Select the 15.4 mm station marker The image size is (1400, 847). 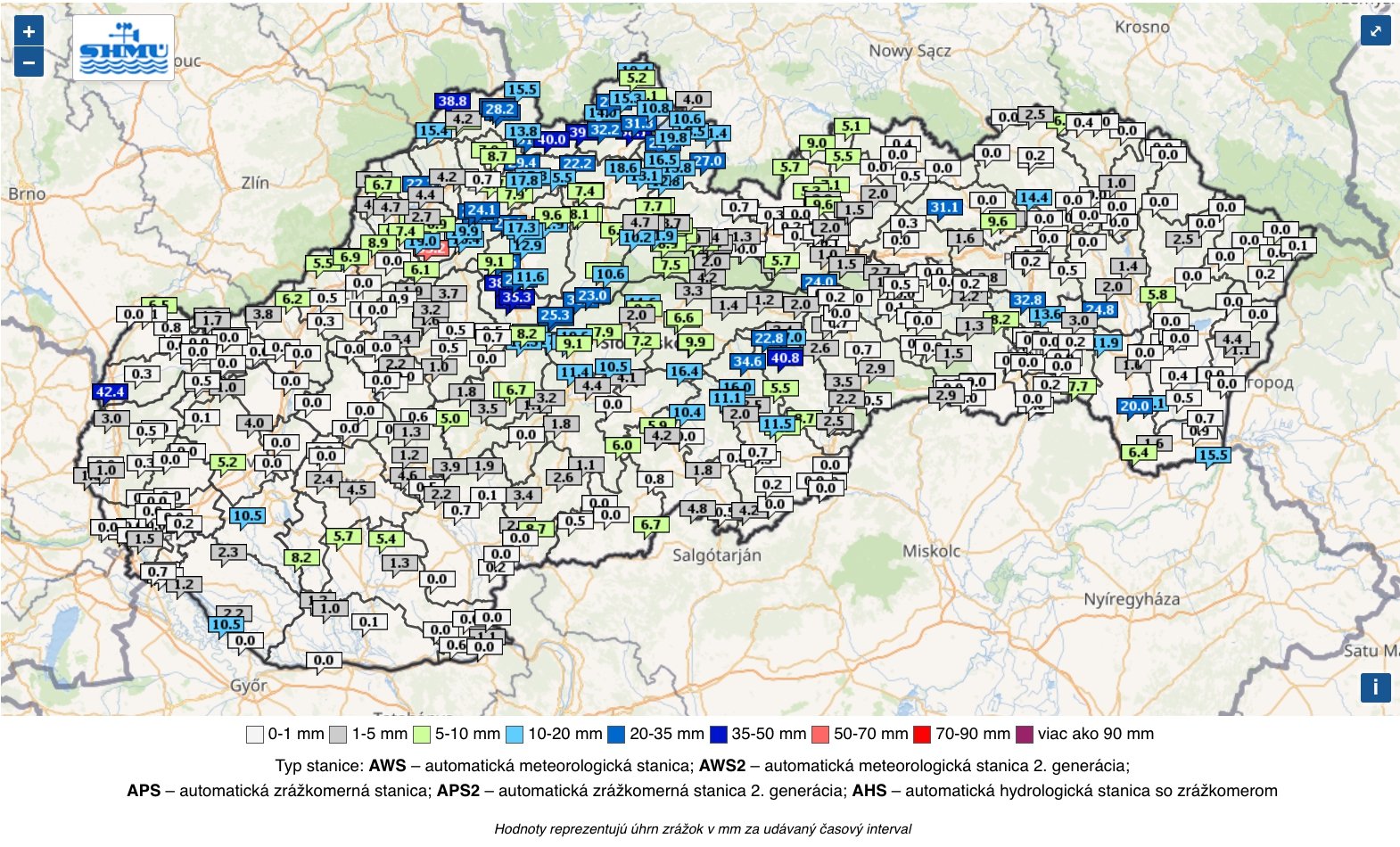pyautogui.click(x=434, y=130)
